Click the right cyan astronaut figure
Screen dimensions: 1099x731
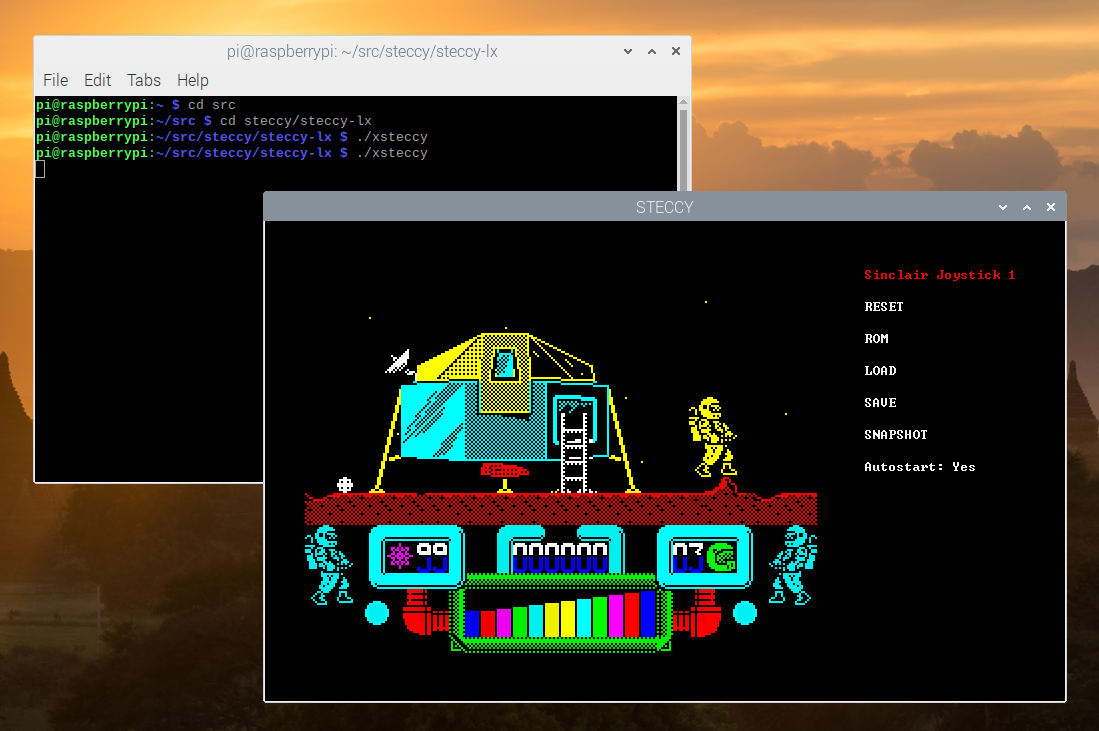click(x=793, y=565)
